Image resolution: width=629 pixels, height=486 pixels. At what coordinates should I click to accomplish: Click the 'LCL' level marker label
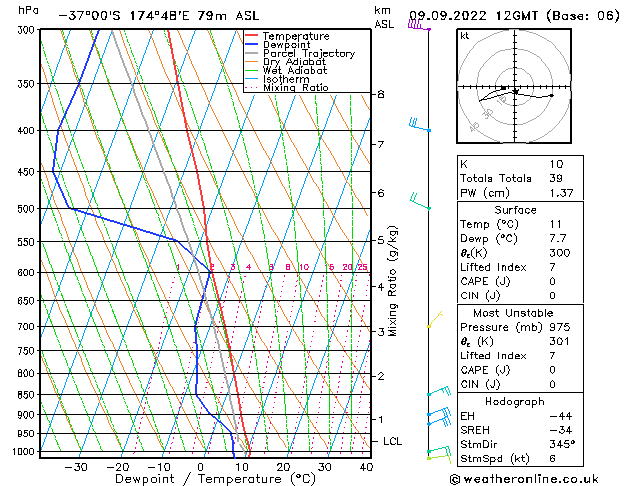pos(392,441)
